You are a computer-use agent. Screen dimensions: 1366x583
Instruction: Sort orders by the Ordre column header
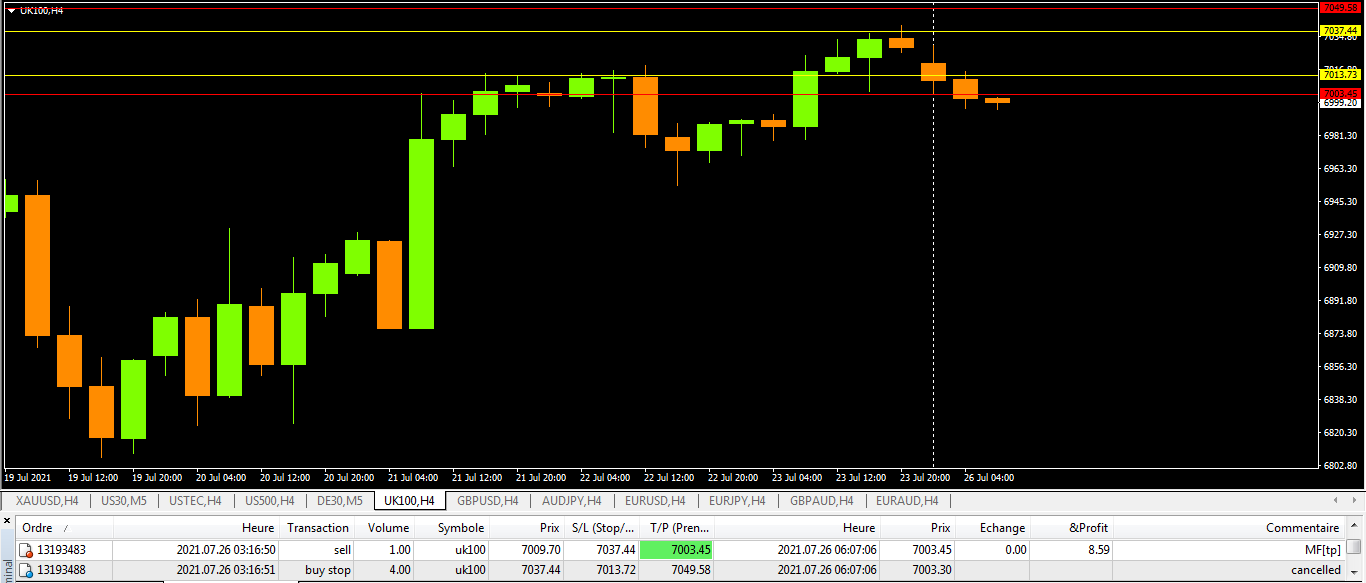38,528
